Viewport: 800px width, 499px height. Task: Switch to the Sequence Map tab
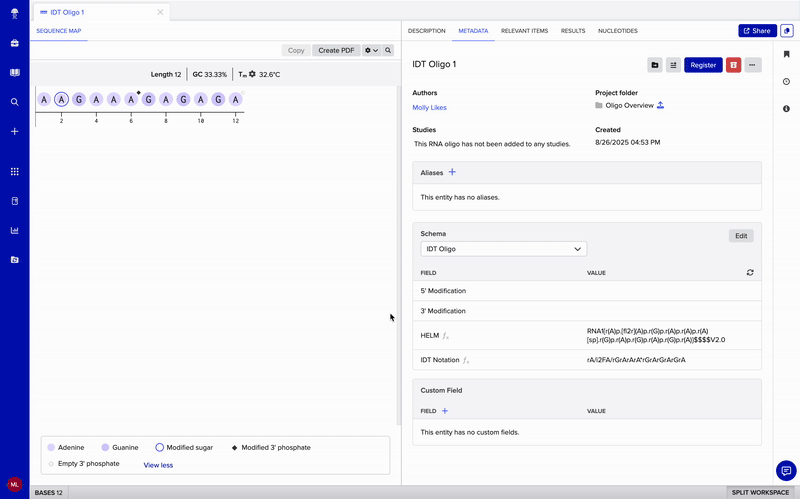tap(59, 31)
